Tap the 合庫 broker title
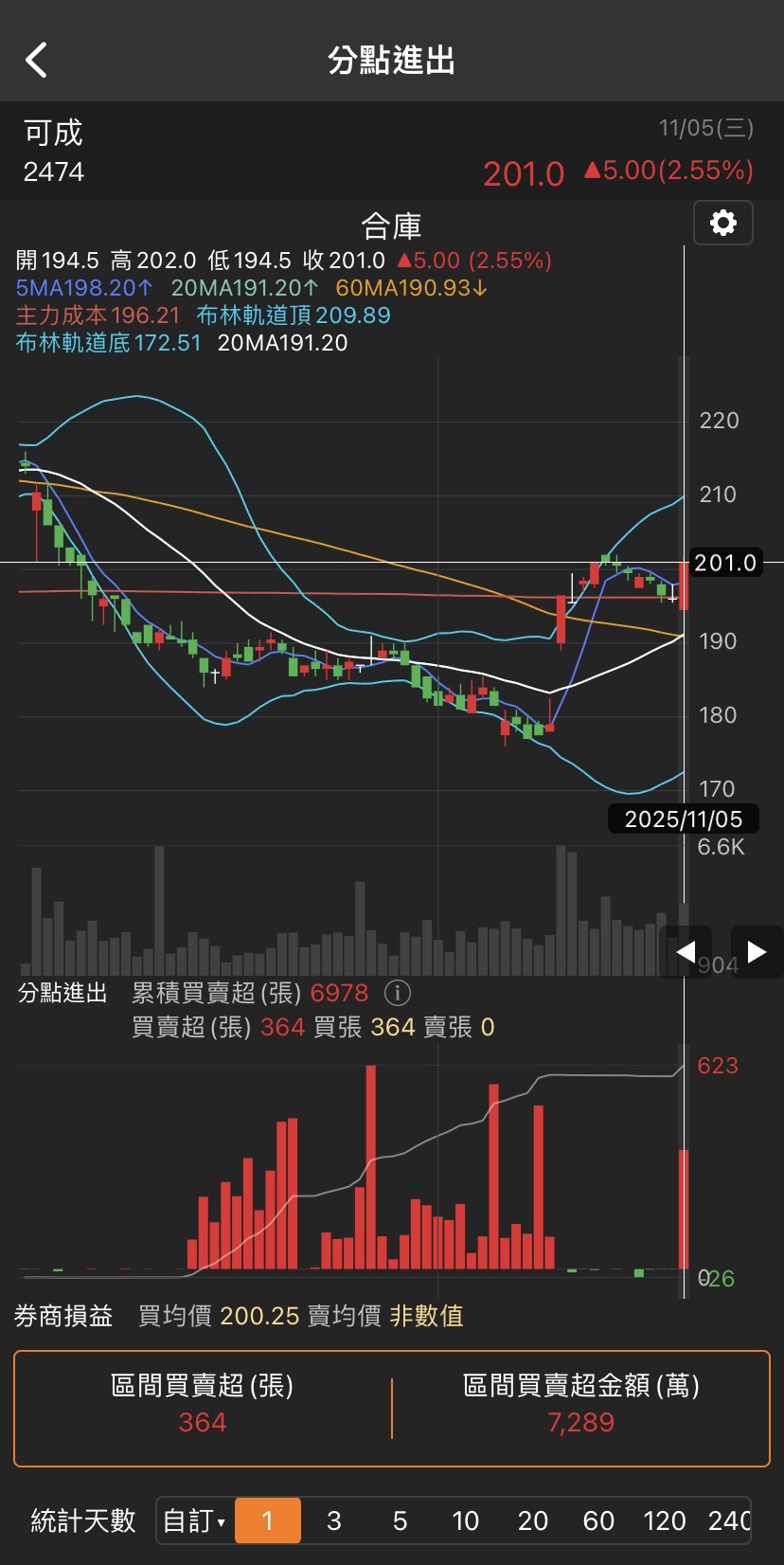The width and height of the screenshot is (784, 1565). [x=391, y=226]
